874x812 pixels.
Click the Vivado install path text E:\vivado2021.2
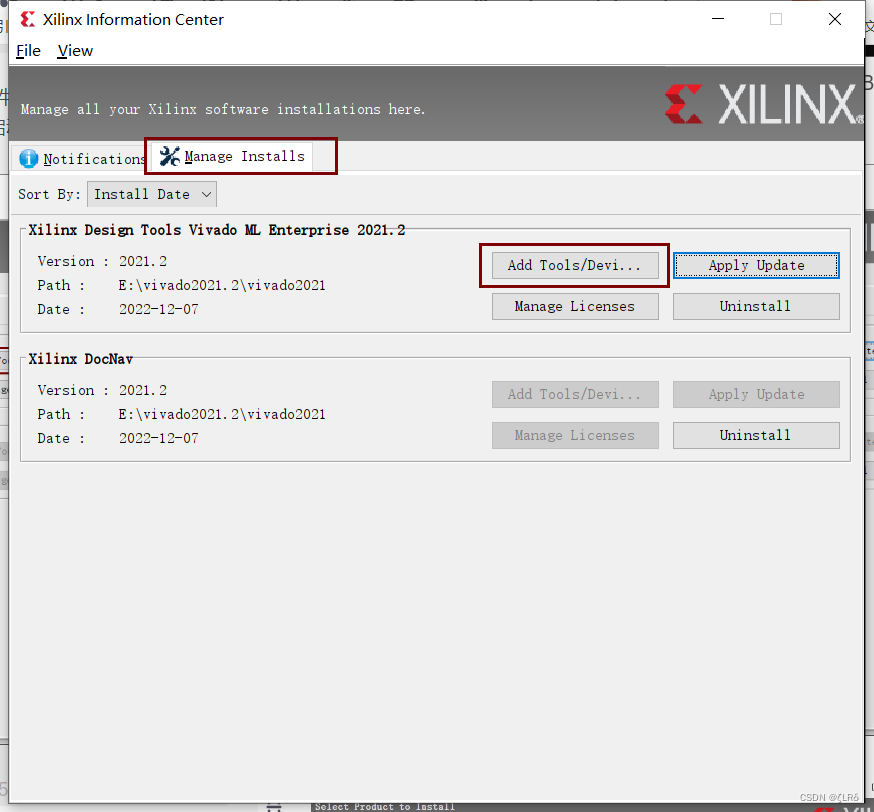[x=221, y=284]
